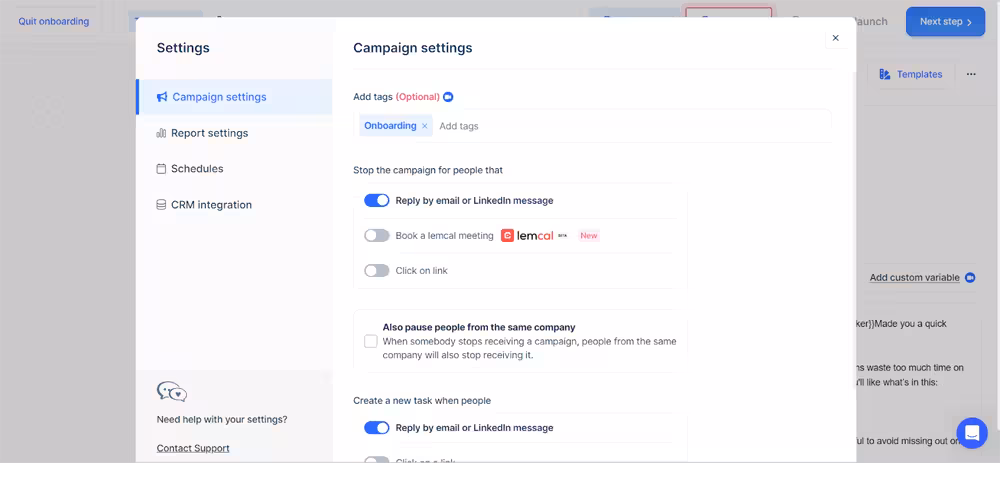Enable the Book a lemcal meeting toggle
This screenshot has width=1000, height=500.
coord(376,236)
